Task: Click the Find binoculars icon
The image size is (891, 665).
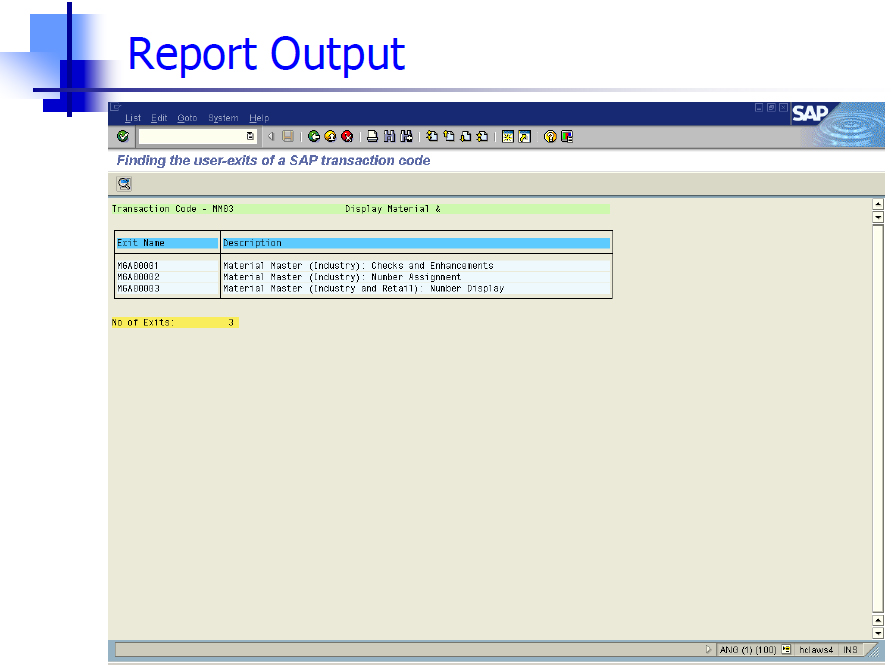Action: click(389, 136)
